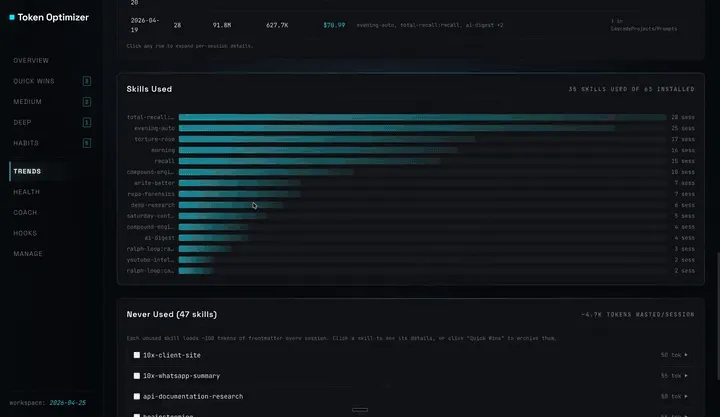Click the total-recall usage bar
Viewport: 720px width, 417px height.
(422, 118)
